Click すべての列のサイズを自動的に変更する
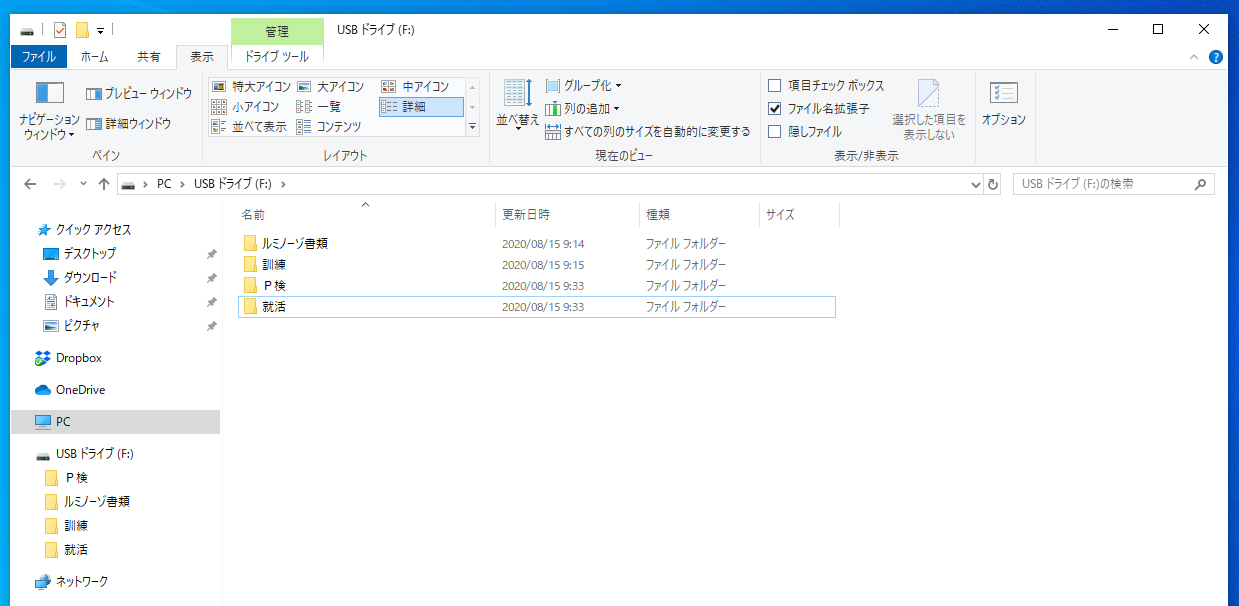 (x=648, y=131)
